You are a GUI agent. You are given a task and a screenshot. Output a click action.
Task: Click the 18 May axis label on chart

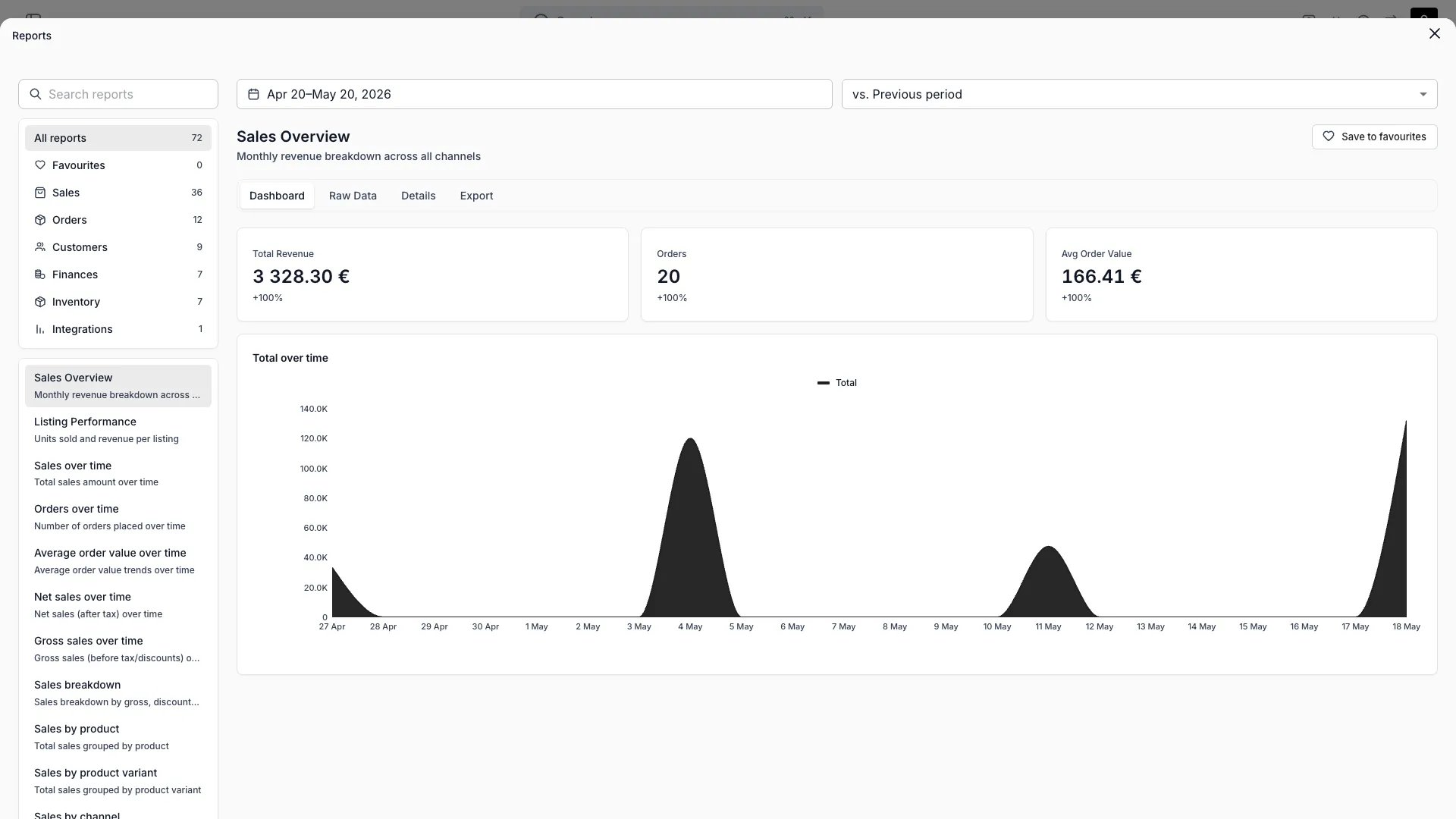1406,627
